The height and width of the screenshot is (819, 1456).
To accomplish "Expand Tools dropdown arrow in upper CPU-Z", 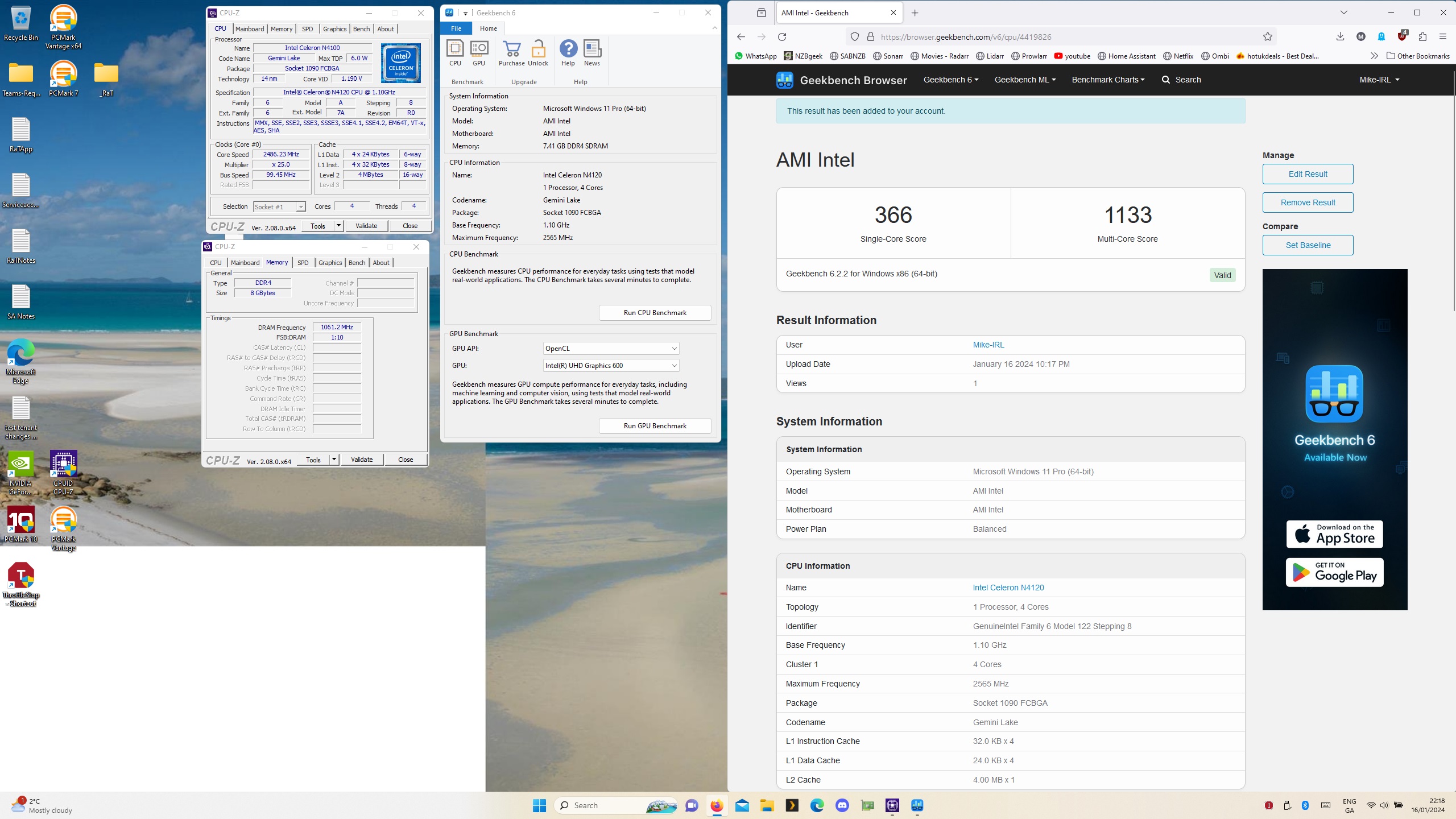I will [338, 226].
